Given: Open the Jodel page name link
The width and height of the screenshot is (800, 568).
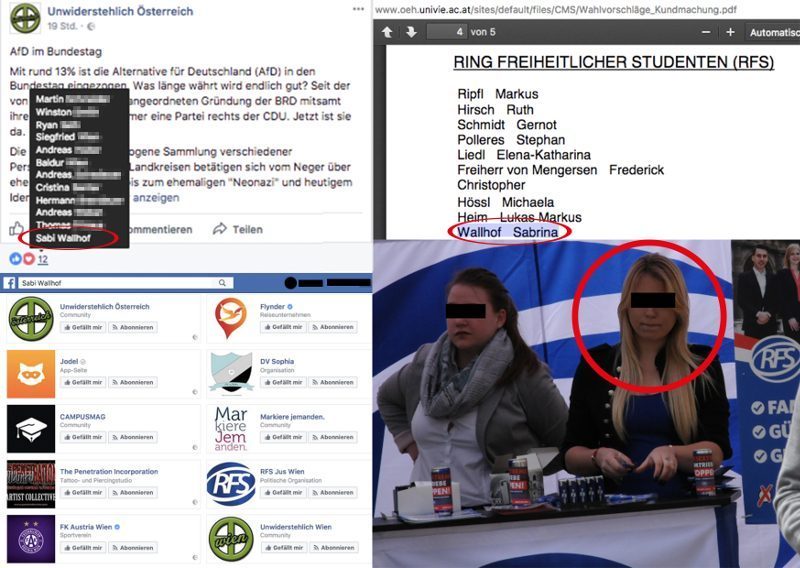Looking at the screenshot, I should 69,361.
